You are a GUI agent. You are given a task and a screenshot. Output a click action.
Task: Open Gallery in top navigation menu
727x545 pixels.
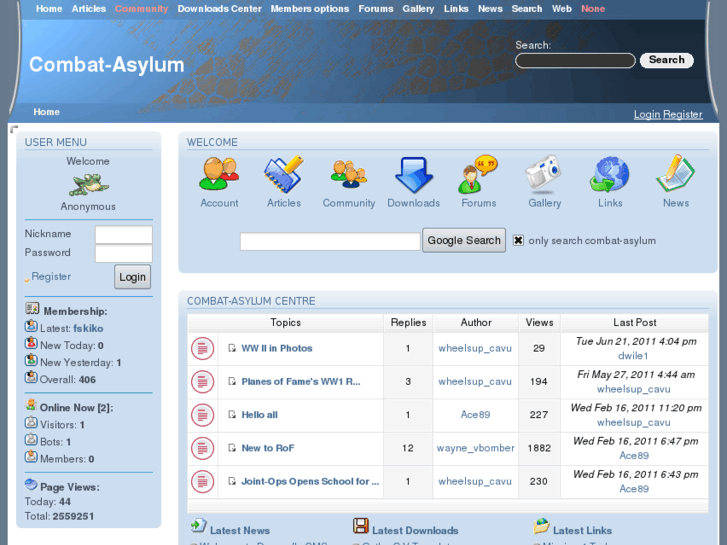click(418, 8)
